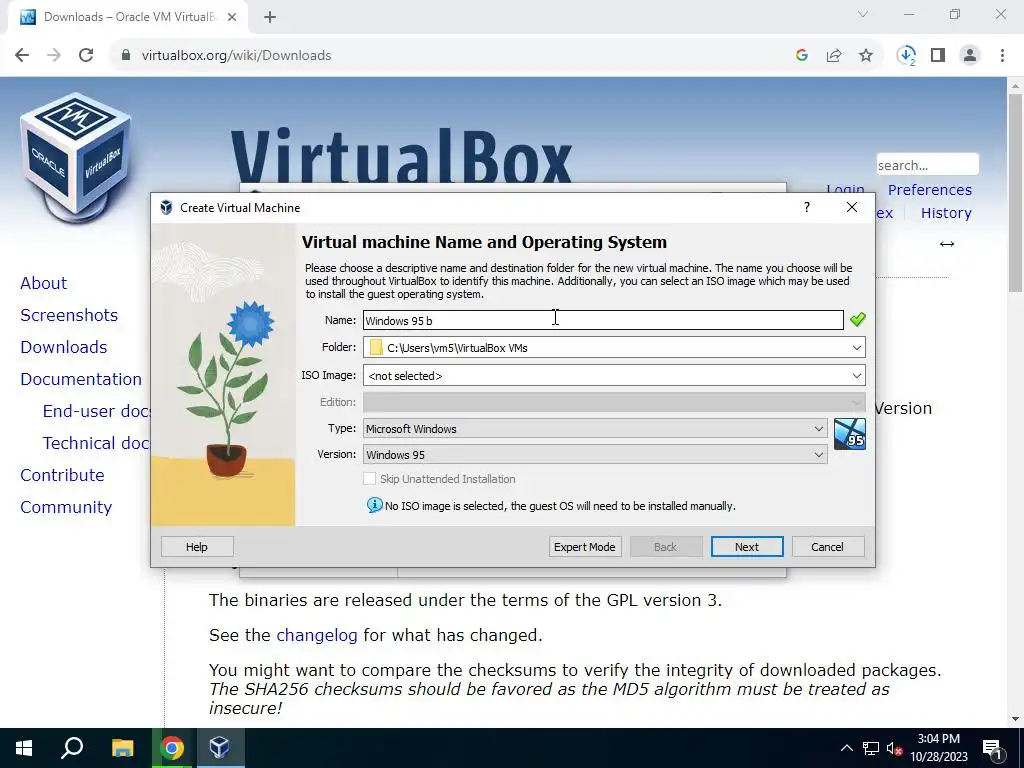Open the Preferences link
Viewport: 1024px width, 768px height.
click(930, 189)
